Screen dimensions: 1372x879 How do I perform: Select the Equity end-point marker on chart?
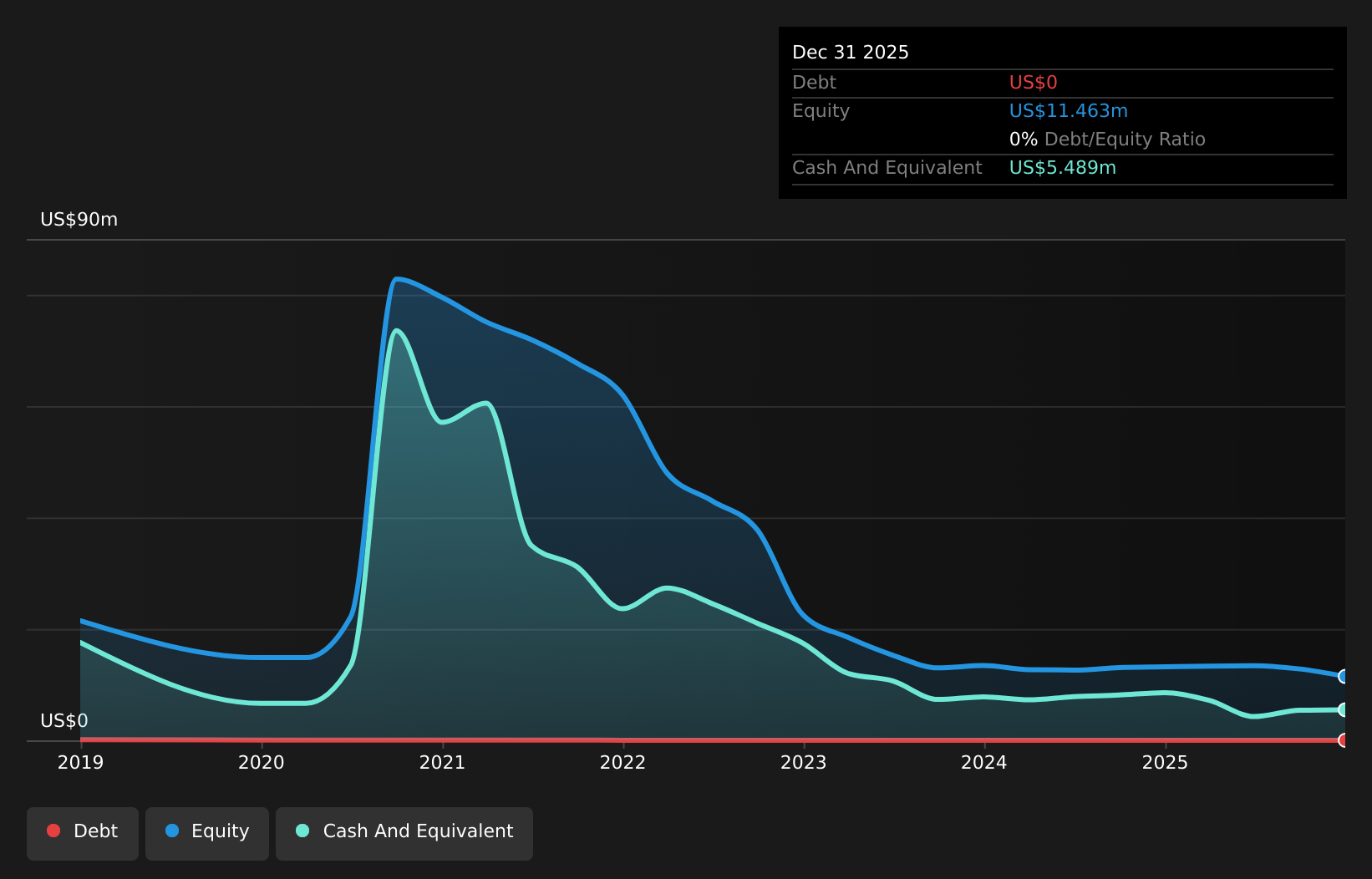1344,676
